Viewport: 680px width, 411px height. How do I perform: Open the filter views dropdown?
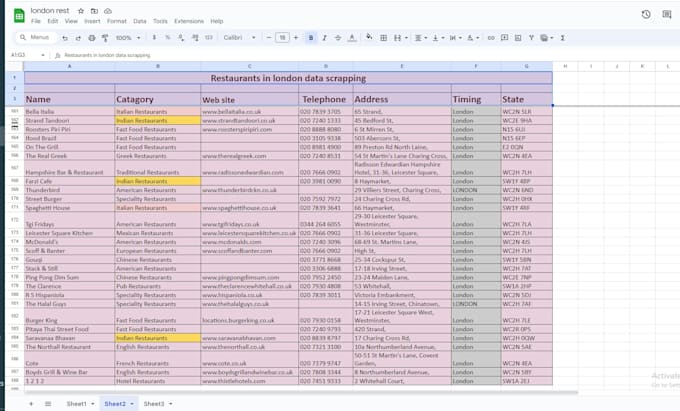click(547, 38)
